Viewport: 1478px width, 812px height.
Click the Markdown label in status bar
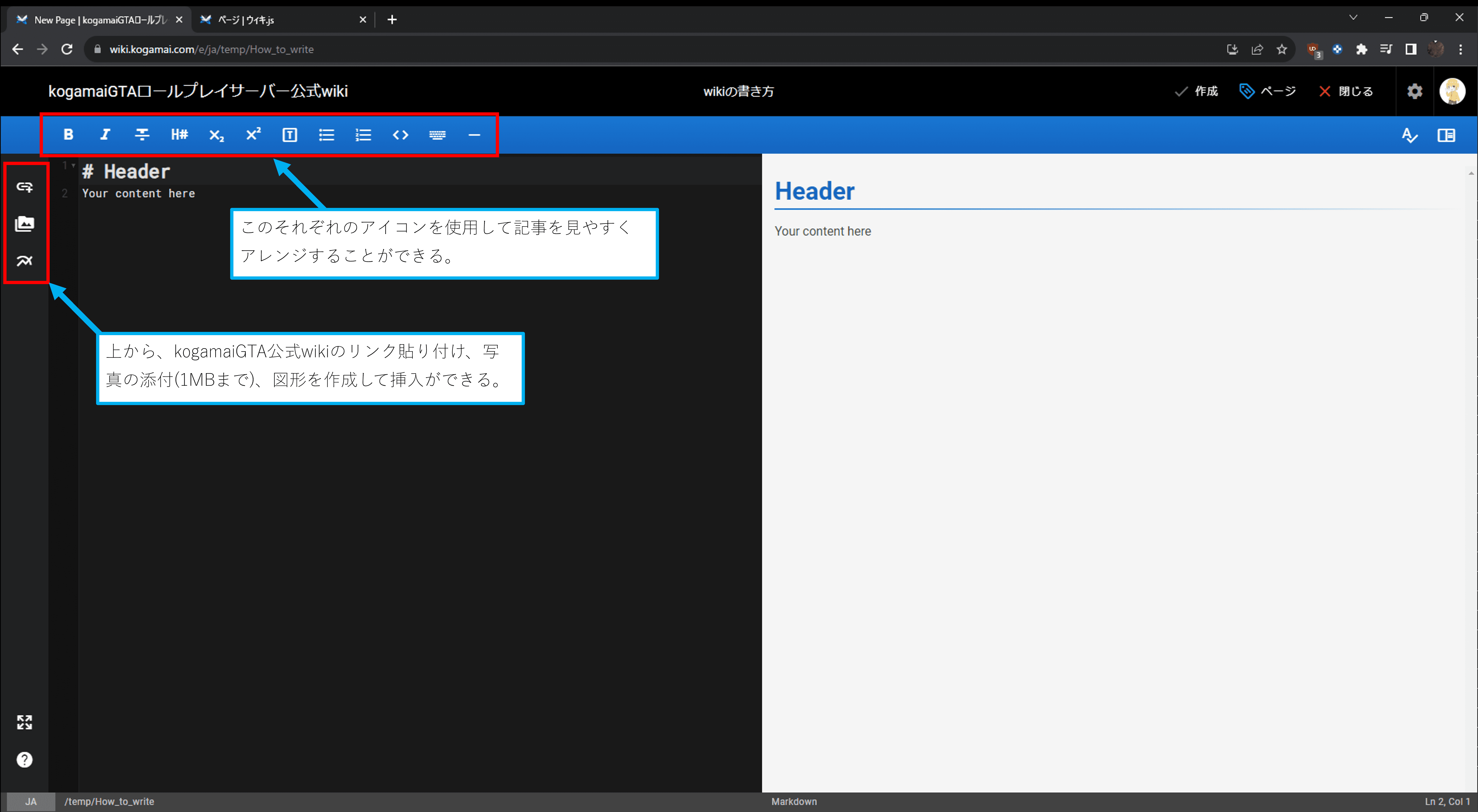pyautogui.click(x=794, y=802)
